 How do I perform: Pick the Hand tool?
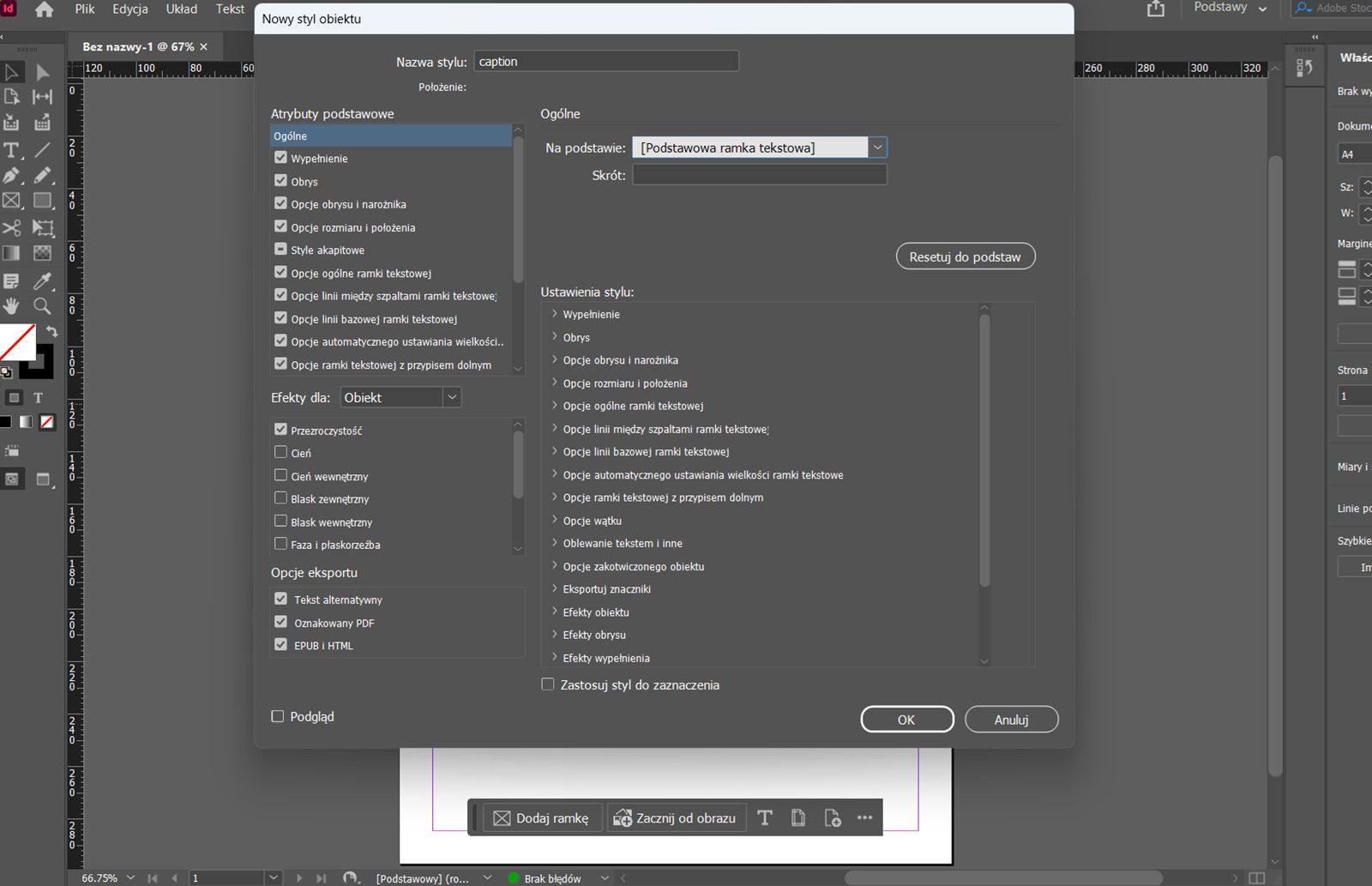[12, 305]
